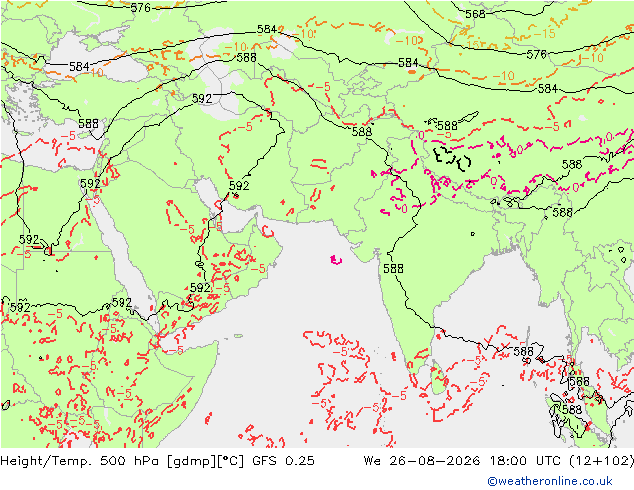
Task: Click the 588 label over Sumatra
Action: pyautogui.click(x=572, y=410)
